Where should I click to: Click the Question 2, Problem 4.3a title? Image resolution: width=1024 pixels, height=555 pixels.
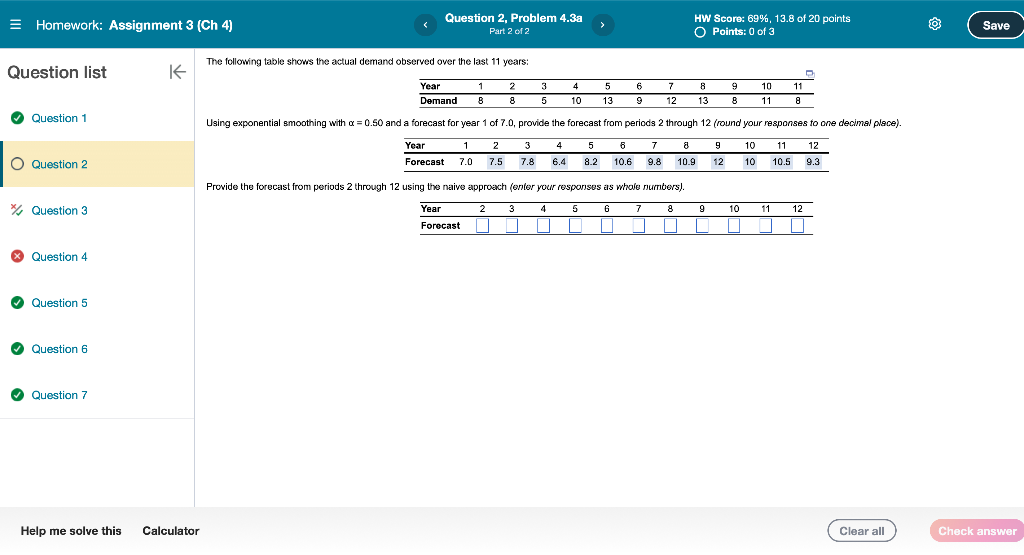coord(513,18)
